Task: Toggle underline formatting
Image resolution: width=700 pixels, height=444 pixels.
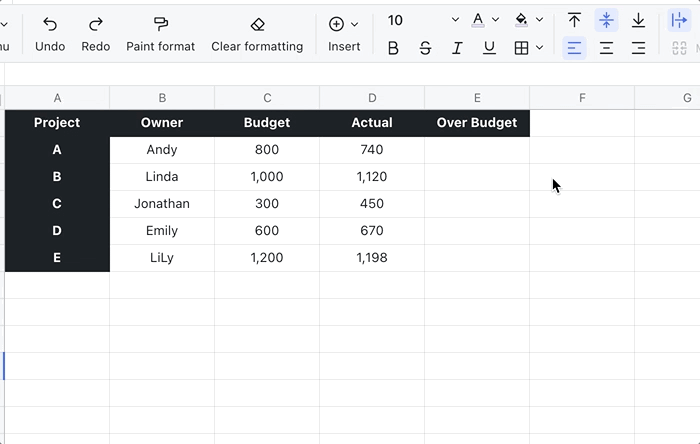Action: [489, 48]
